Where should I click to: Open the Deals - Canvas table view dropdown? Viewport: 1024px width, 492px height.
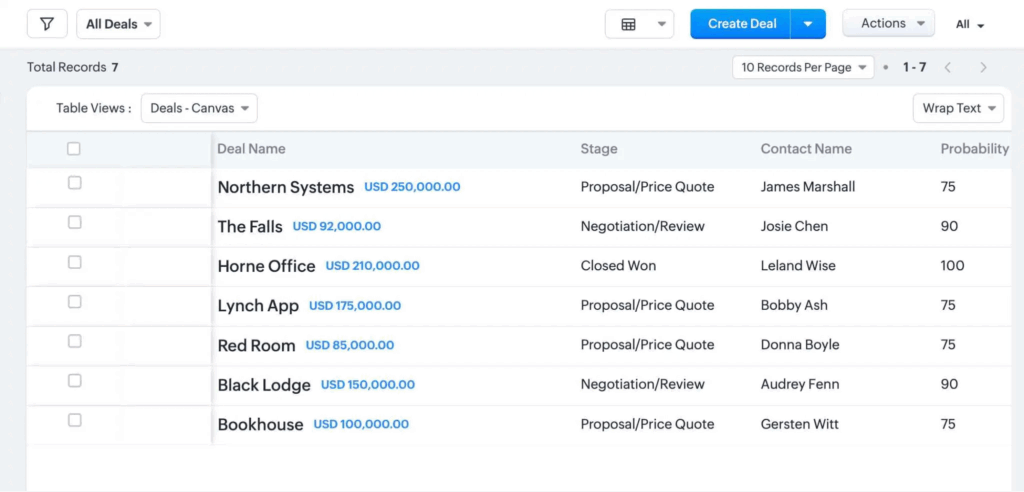199,108
